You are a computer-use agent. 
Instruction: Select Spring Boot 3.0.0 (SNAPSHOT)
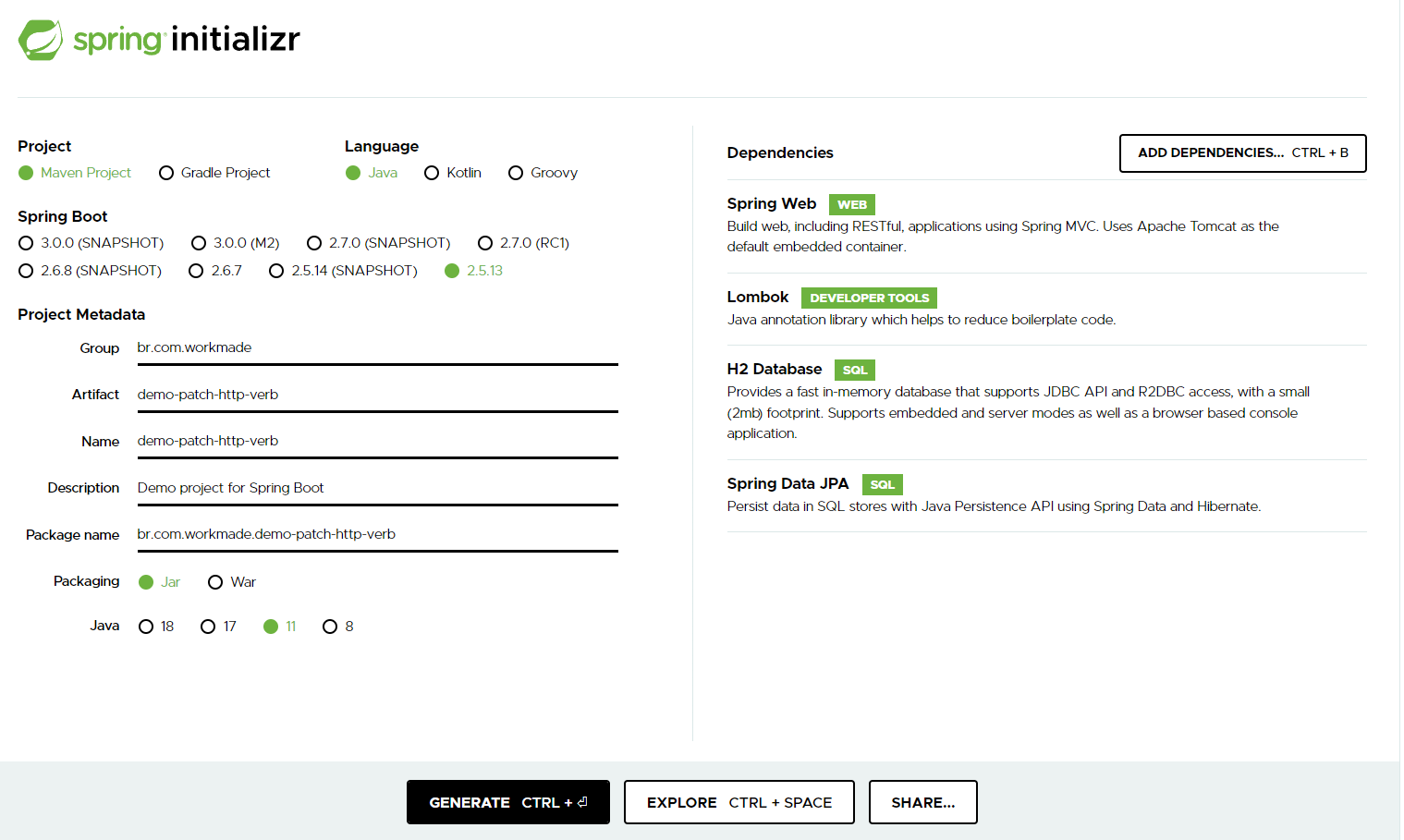tap(92, 243)
